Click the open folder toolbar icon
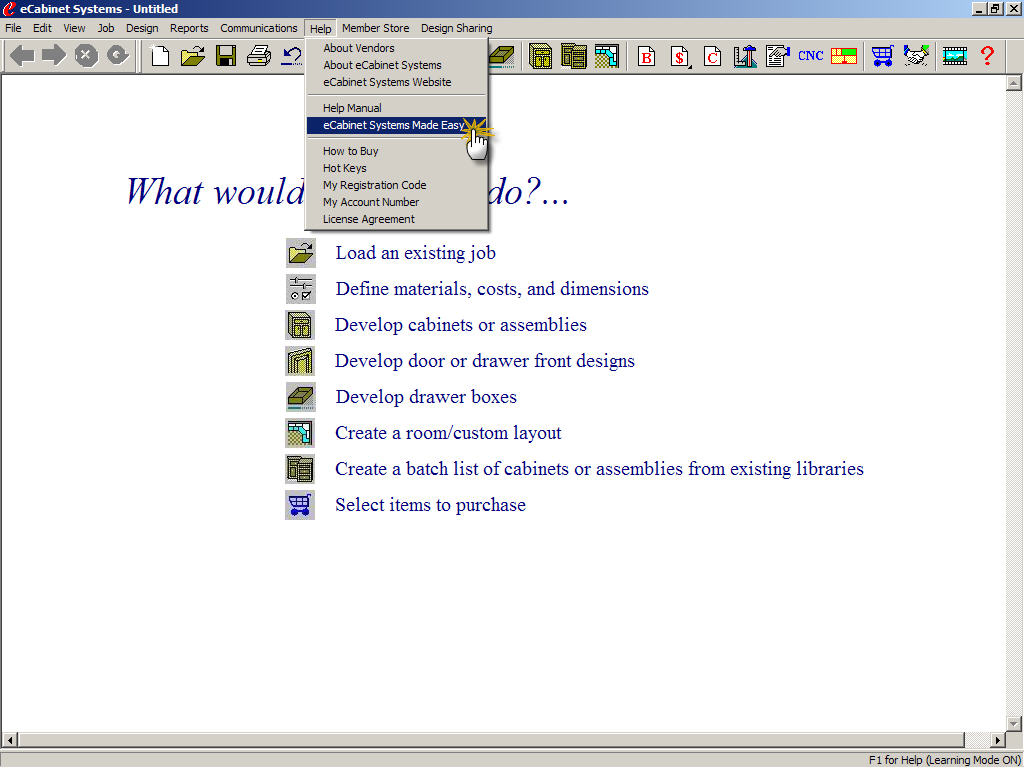 [193, 56]
